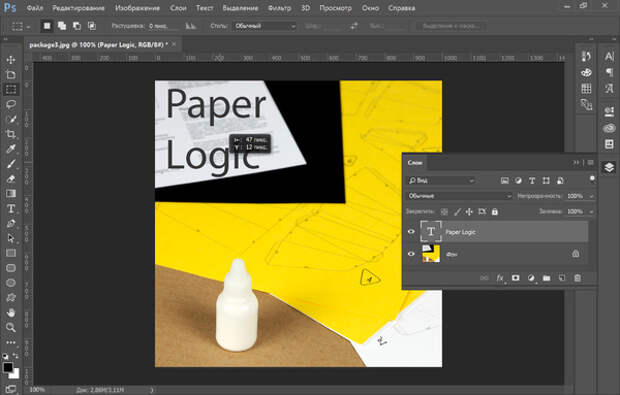
Task: Open the Изображение menu
Action: (138, 8)
